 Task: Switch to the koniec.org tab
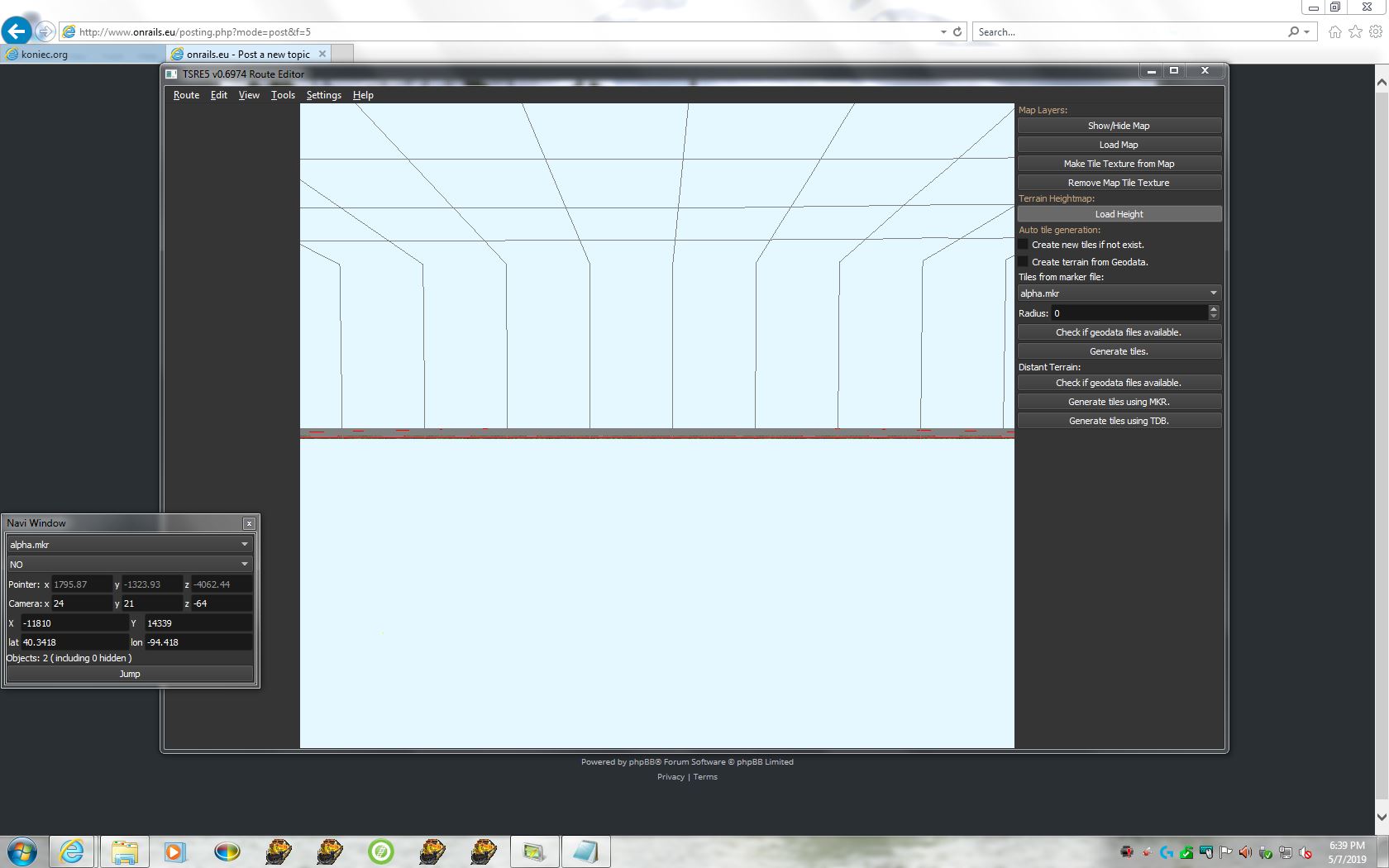[83, 54]
